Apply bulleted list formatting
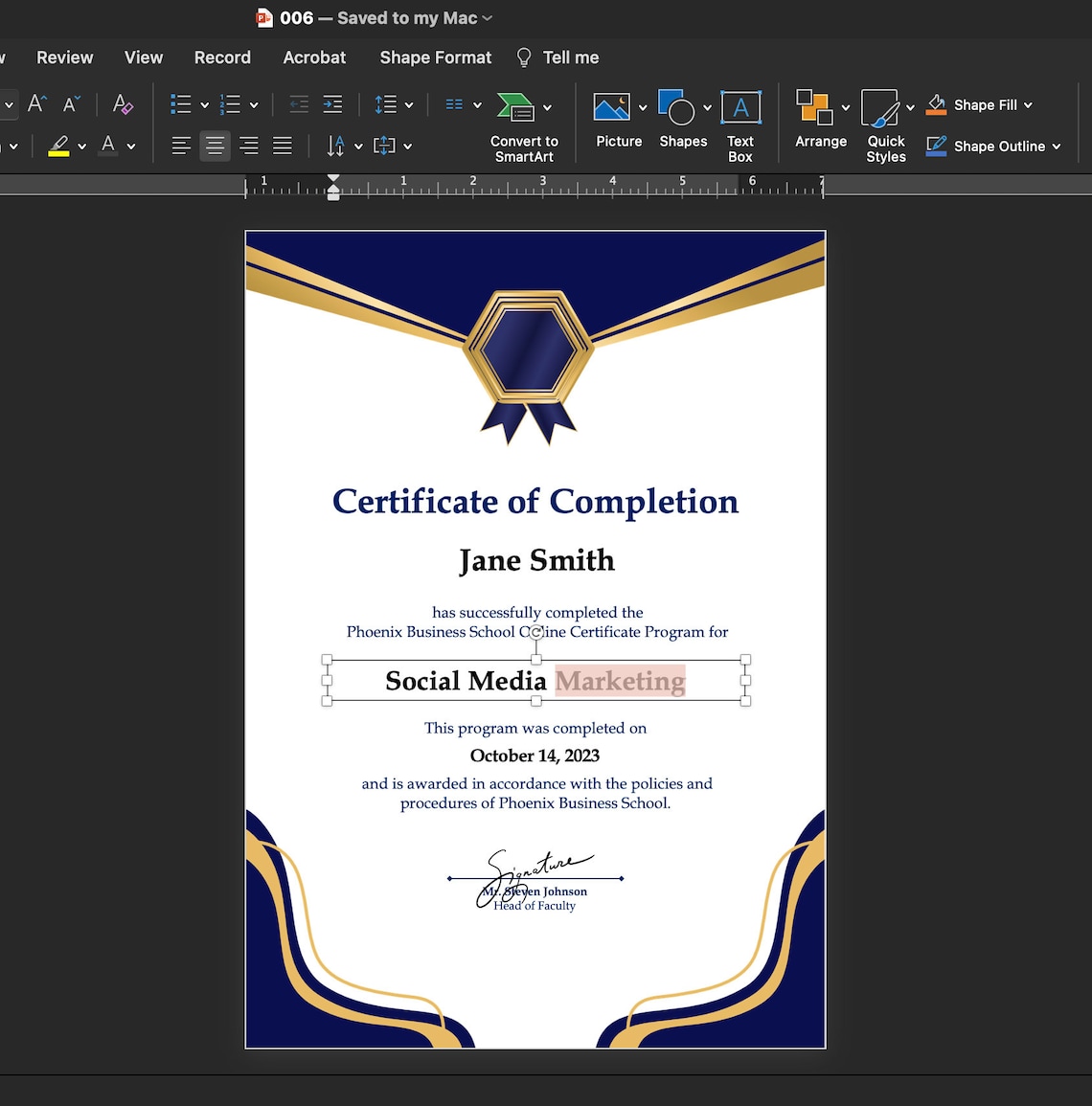This screenshot has height=1106, width=1092. click(181, 103)
